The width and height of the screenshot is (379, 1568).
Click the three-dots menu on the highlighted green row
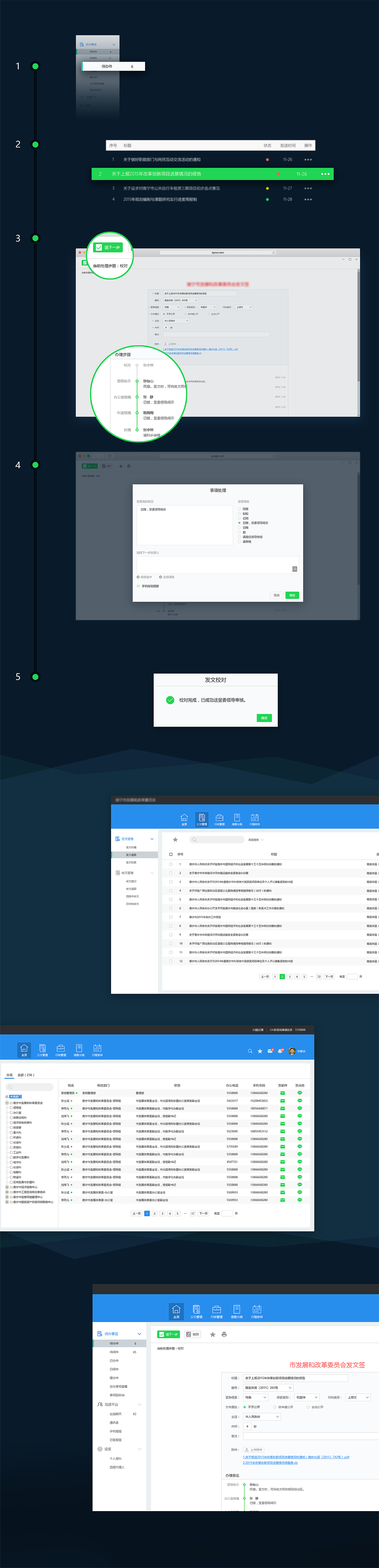pos(325,174)
